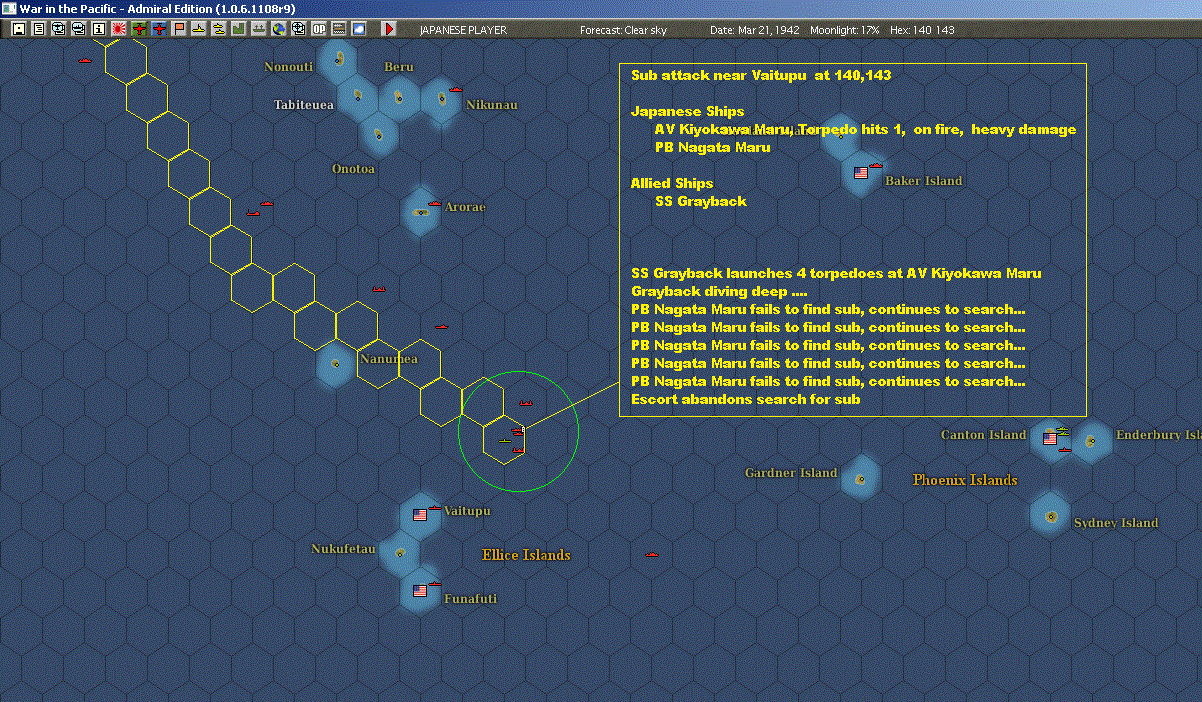1202x702 pixels.
Task: Select the Sydney Island hex
Action: pyautogui.click(x=1051, y=516)
